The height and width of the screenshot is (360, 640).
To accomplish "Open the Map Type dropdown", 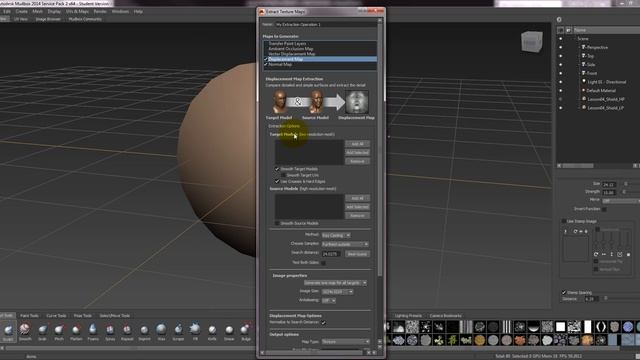I will 345,342.
